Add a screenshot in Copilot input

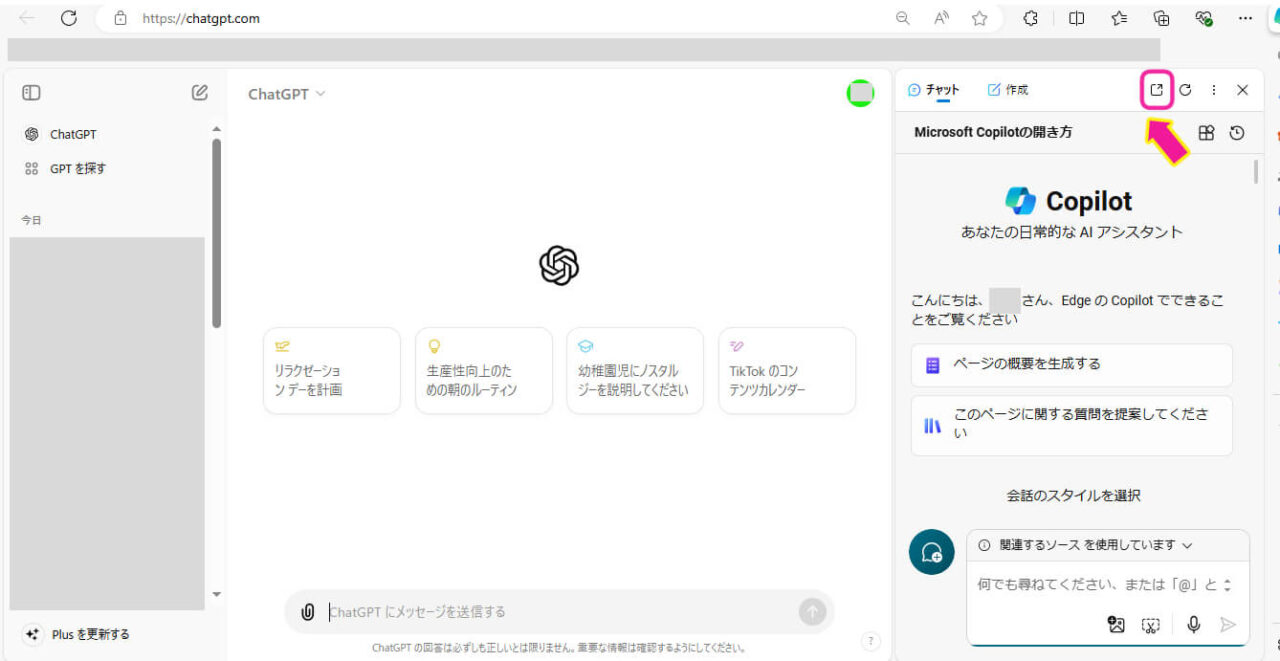coord(1151,625)
